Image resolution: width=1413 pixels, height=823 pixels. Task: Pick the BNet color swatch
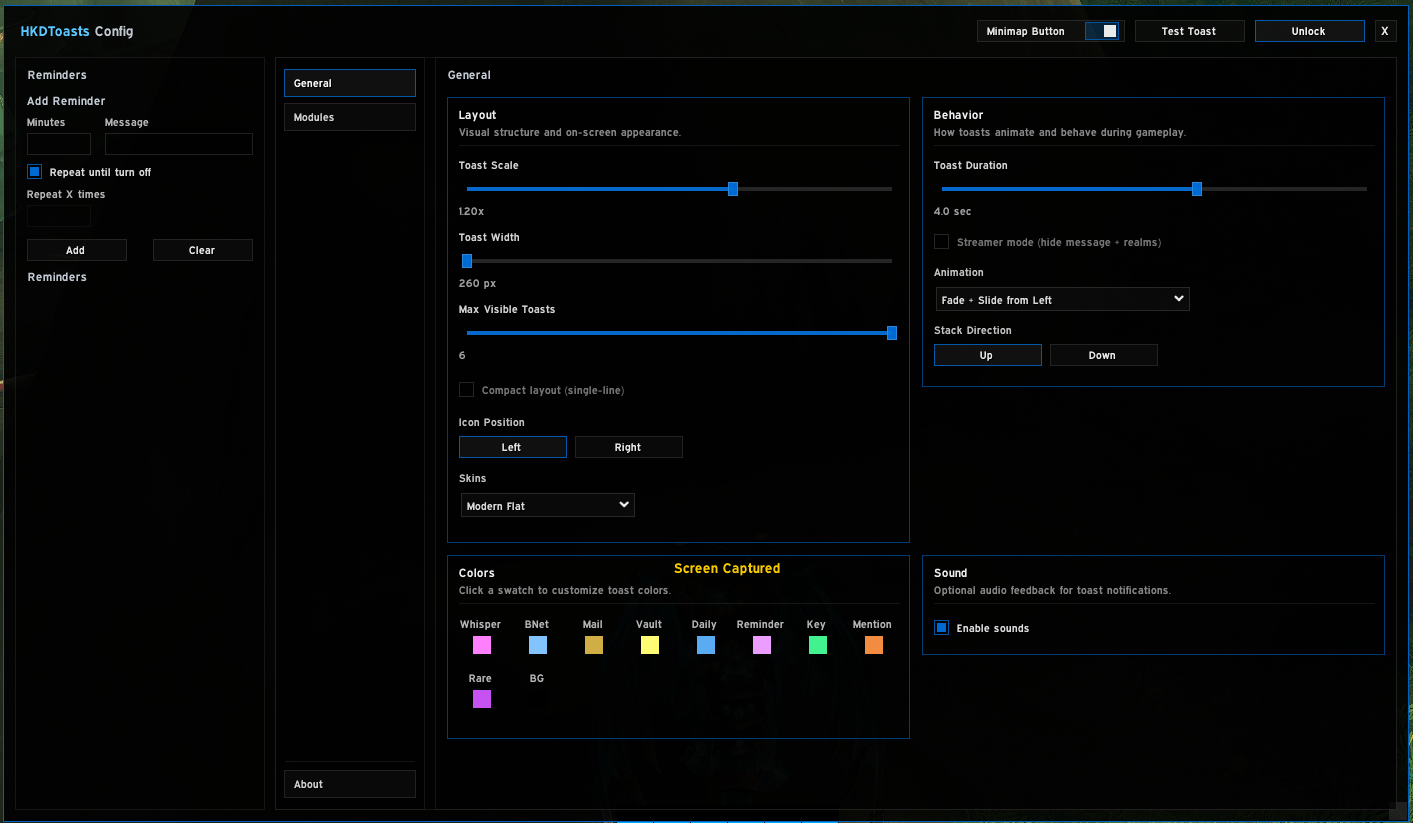click(538, 645)
